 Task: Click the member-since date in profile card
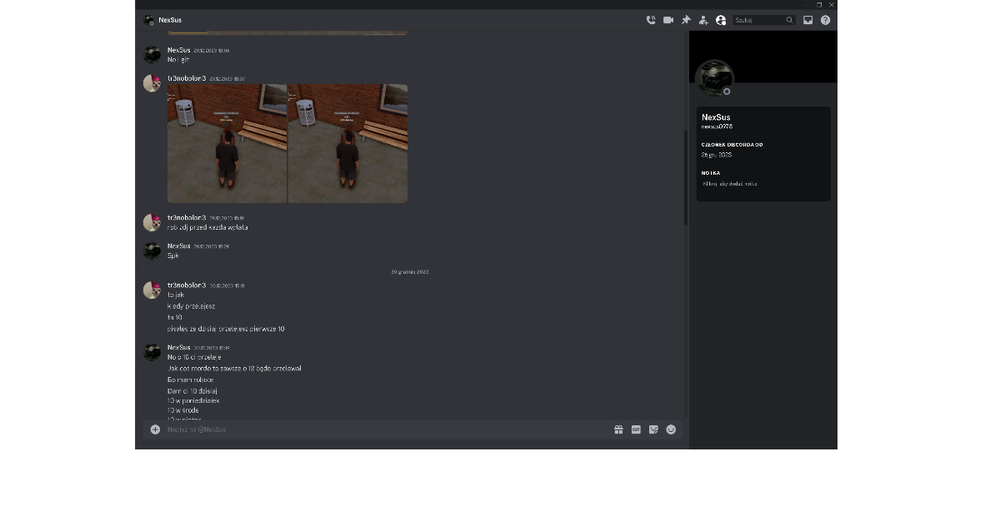716,155
